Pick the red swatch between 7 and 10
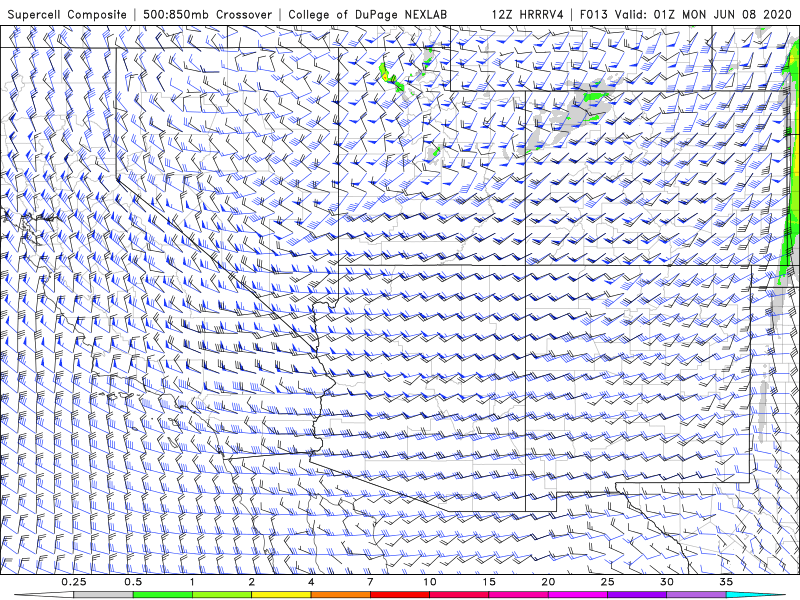Viewport: 800px width, 600px height. point(400,595)
